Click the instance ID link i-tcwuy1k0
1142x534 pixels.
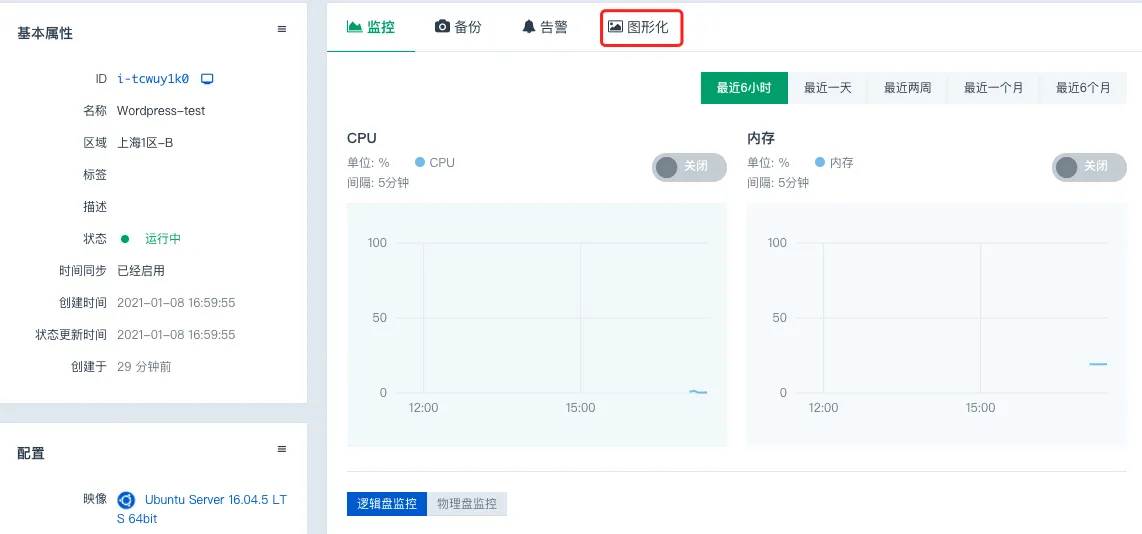153,79
